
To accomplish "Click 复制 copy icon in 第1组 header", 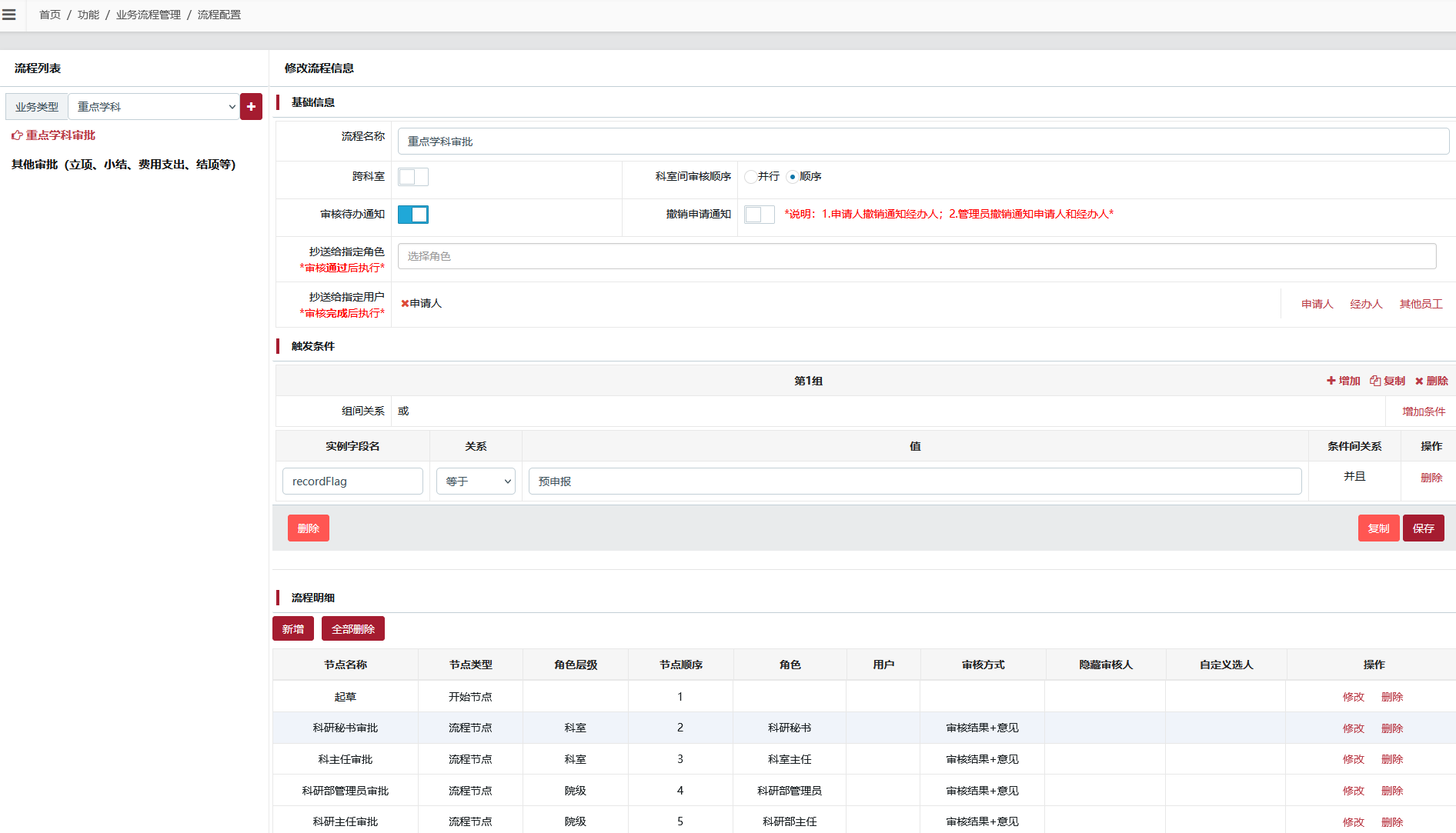I will (x=1388, y=381).
